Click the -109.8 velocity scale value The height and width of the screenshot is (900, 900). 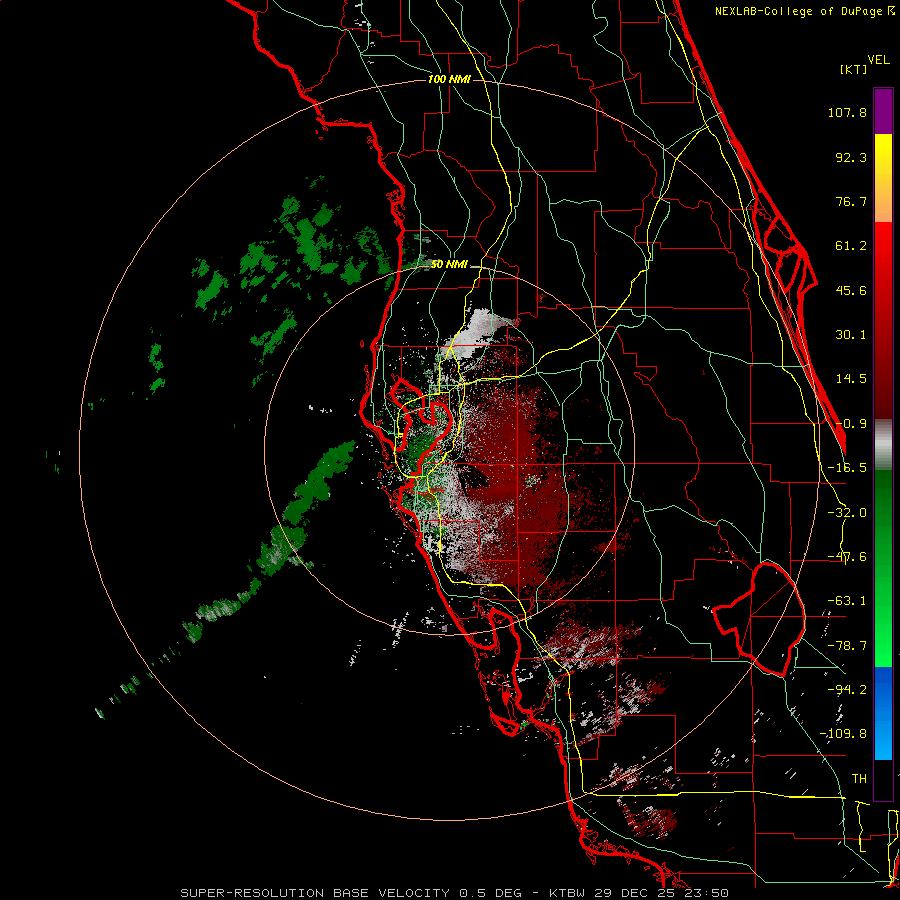tap(843, 734)
